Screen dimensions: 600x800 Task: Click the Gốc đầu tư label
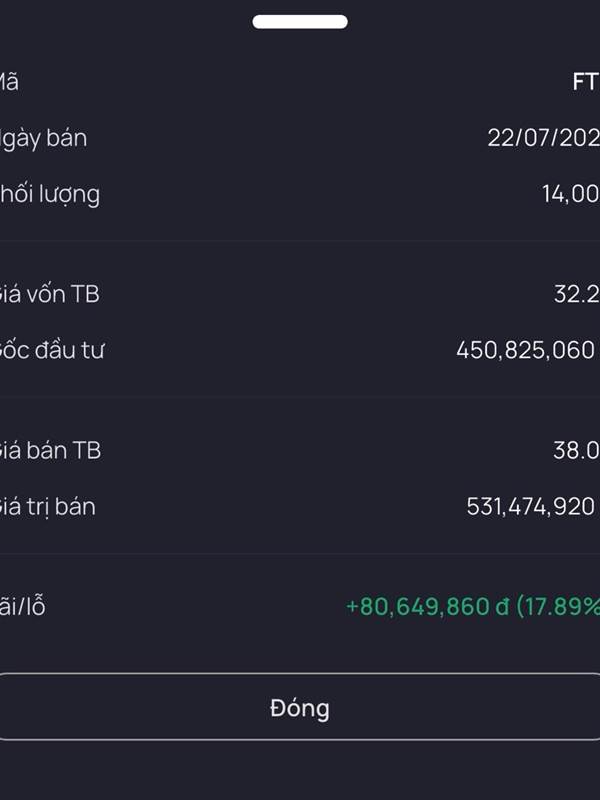coord(53,350)
